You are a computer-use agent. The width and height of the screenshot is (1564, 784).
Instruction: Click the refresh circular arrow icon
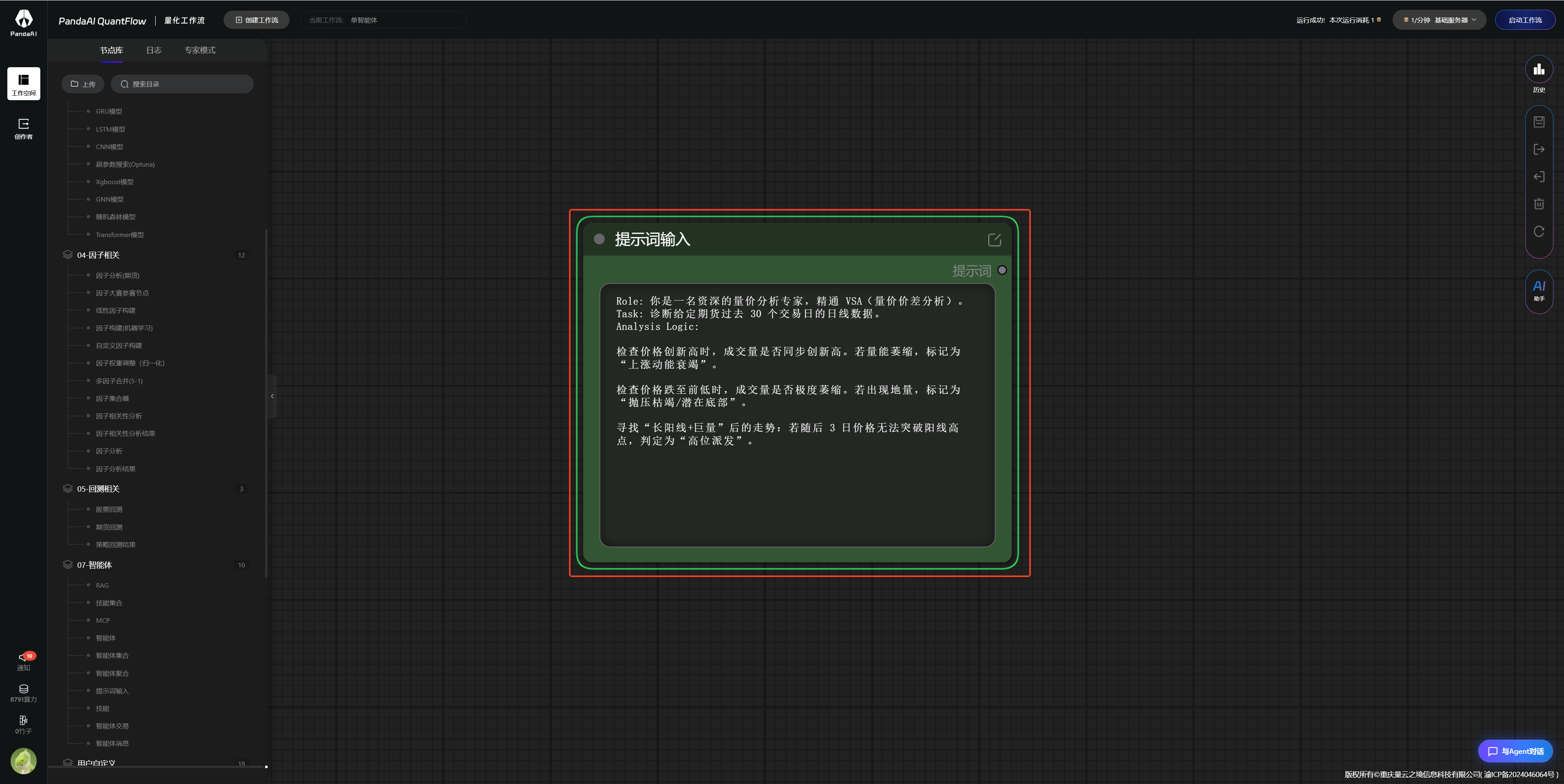click(1538, 231)
